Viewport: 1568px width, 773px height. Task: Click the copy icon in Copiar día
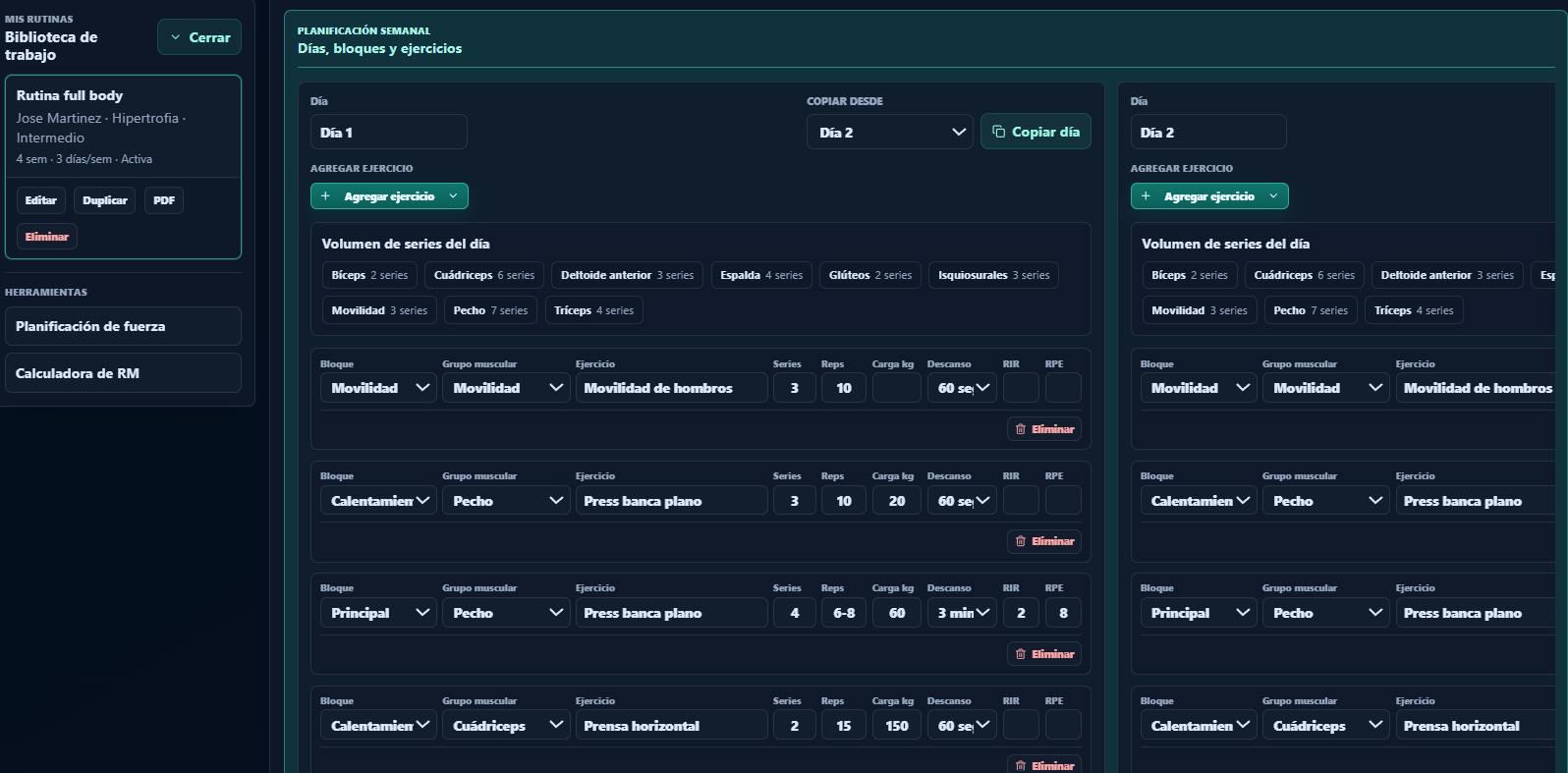(998, 132)
